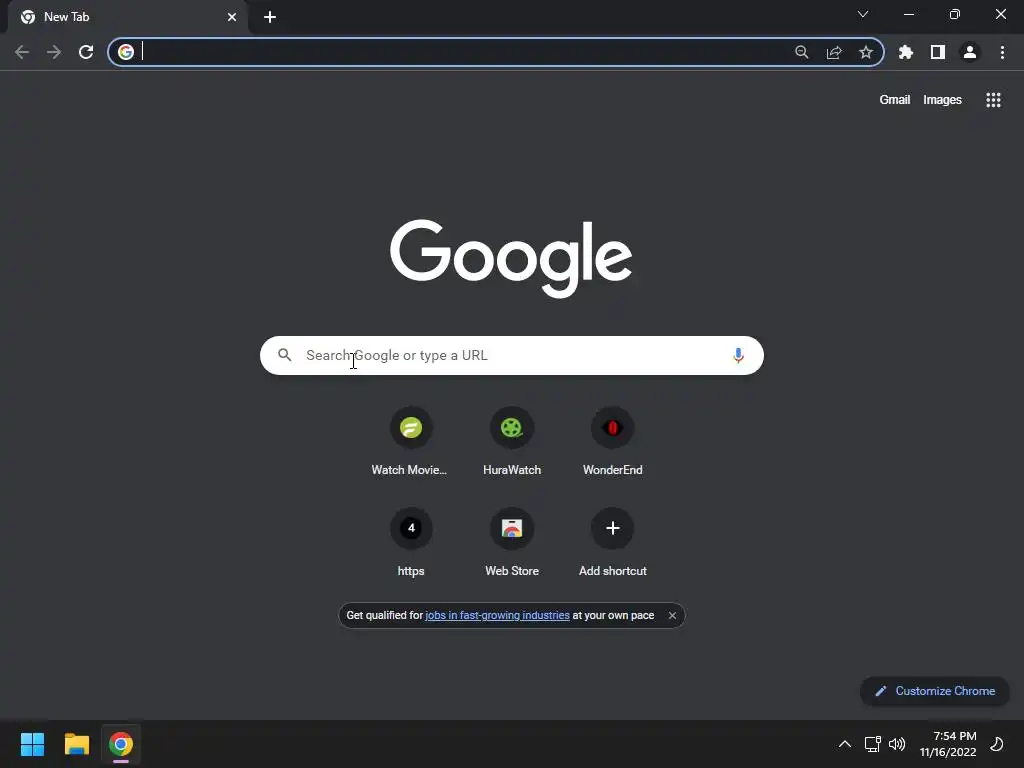Viewport: 1024px width, 768px height.
Task: Close the New Tab tab
Action: 232,17
